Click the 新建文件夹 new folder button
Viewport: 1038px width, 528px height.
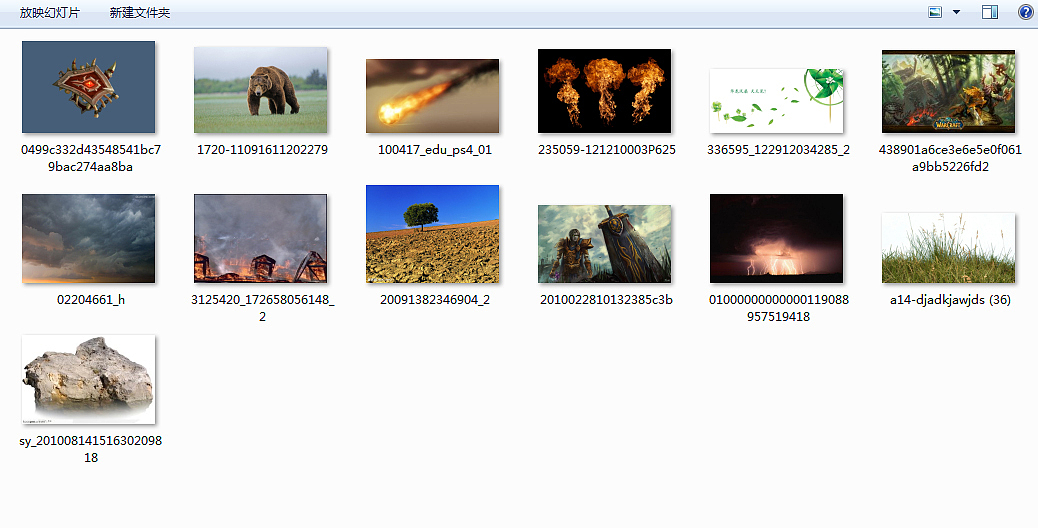coord(140,13)
